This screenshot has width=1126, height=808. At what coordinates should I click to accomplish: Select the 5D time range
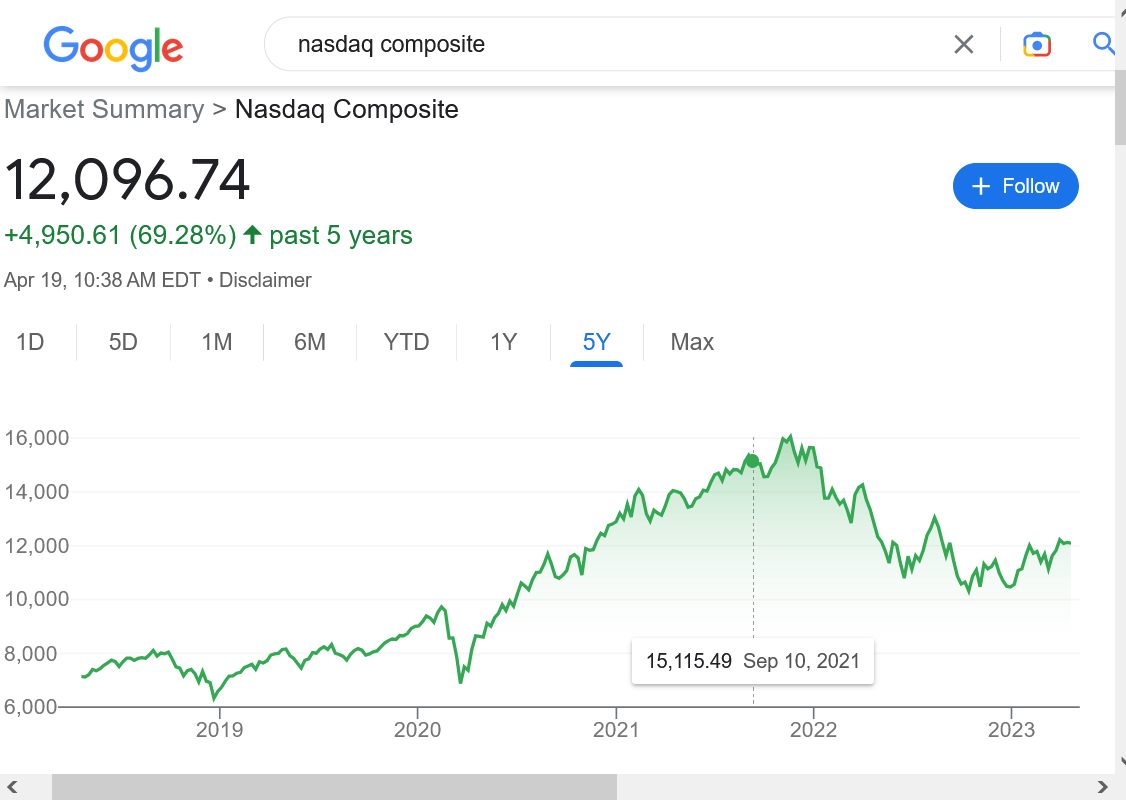coord(124,342)
